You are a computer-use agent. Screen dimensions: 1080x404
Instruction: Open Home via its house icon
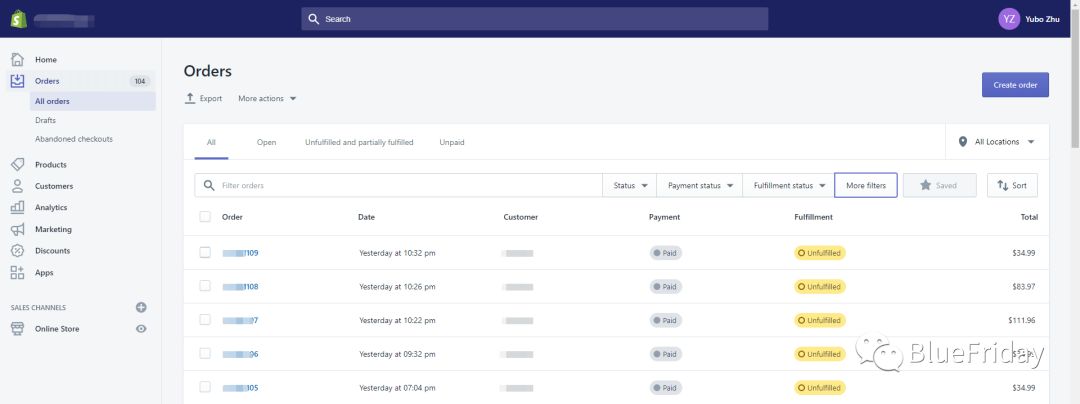tap(17, 59)
